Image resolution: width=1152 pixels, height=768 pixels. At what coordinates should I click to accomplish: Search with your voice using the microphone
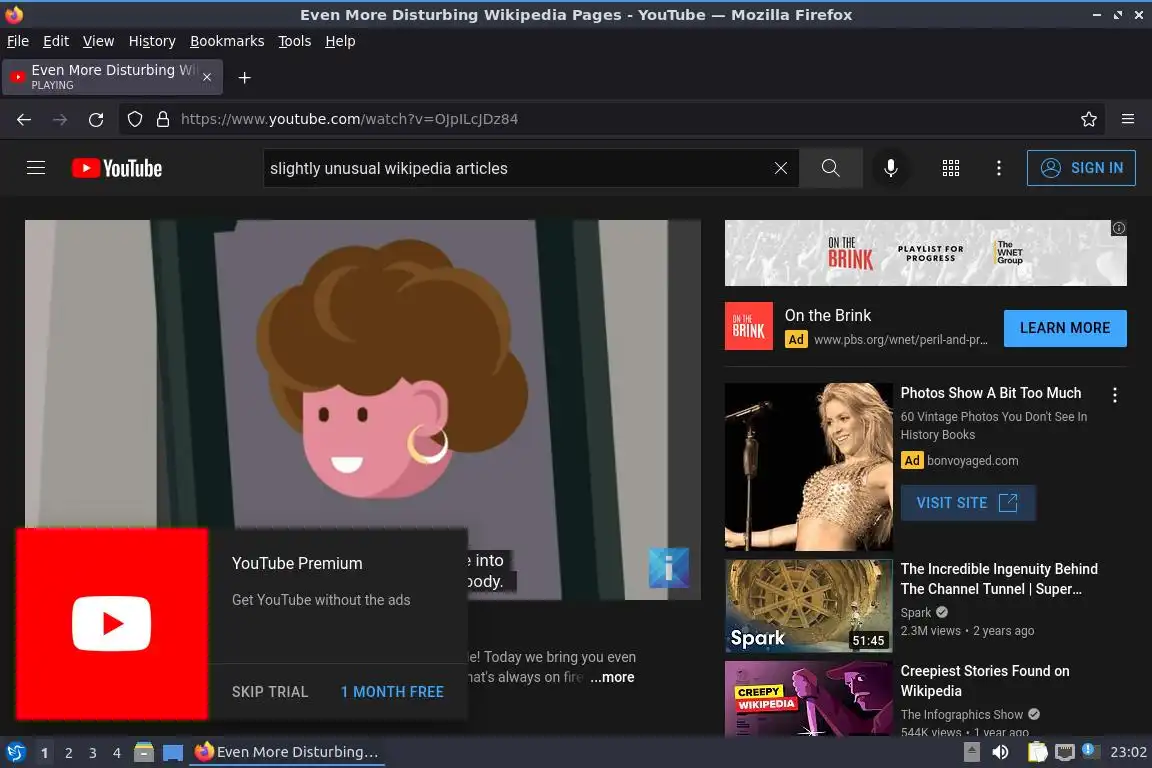point(890,168)
